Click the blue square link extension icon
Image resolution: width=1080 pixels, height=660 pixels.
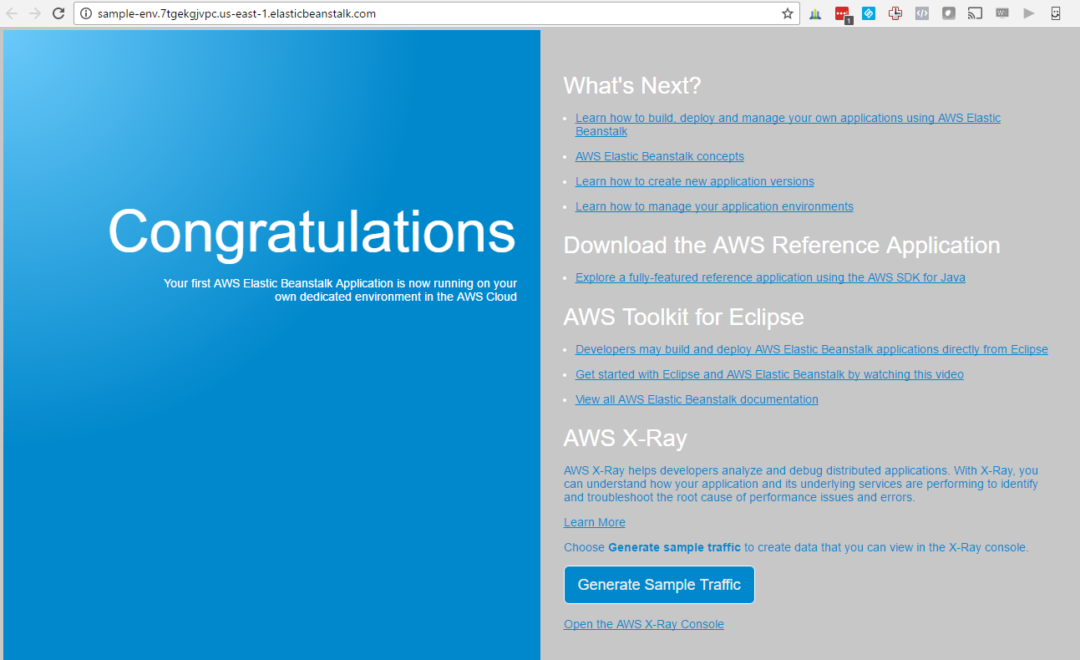pos(868,14)
